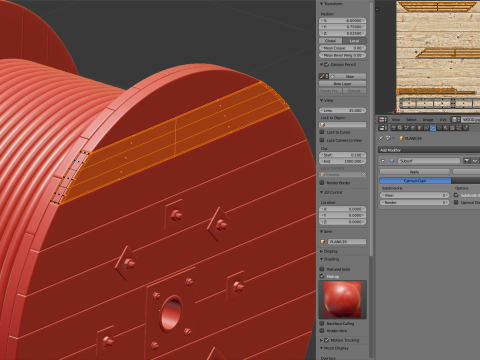Disable the Matcap checkbox
The width and height of the screenshot is (480, 360).
(322, 276)
